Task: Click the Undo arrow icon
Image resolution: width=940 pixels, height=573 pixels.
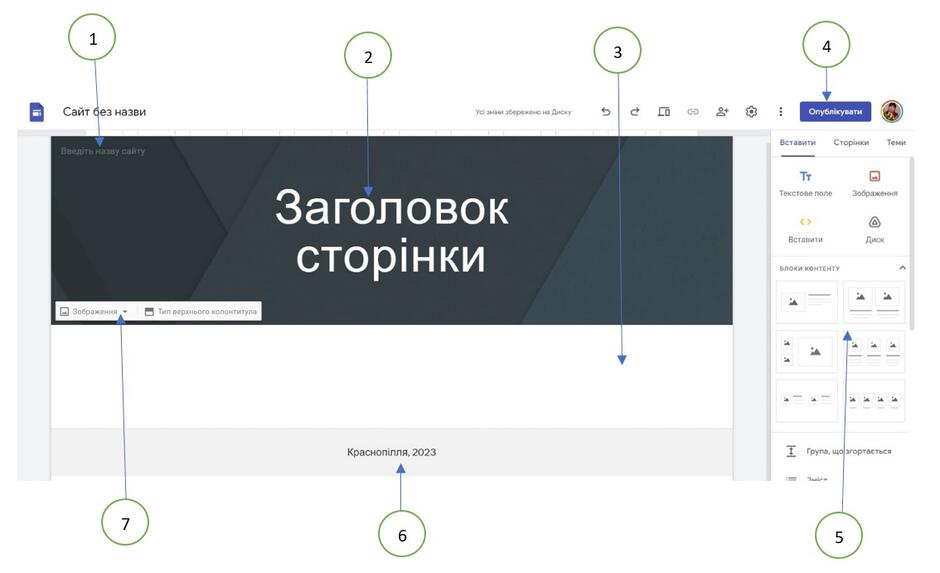Action: click(x=605, y=111)
